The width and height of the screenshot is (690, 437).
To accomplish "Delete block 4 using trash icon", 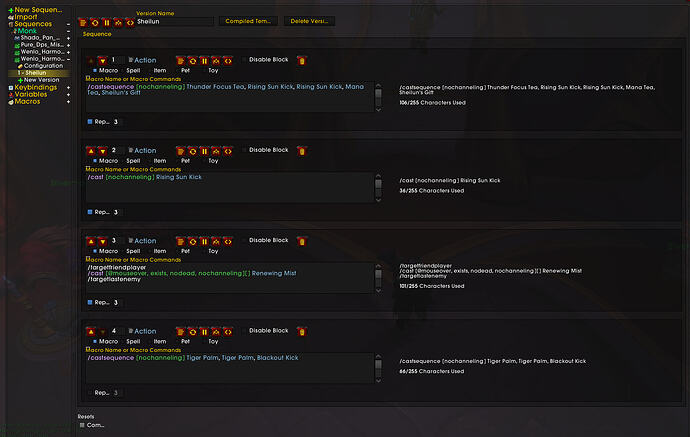I will pos(302,331).
